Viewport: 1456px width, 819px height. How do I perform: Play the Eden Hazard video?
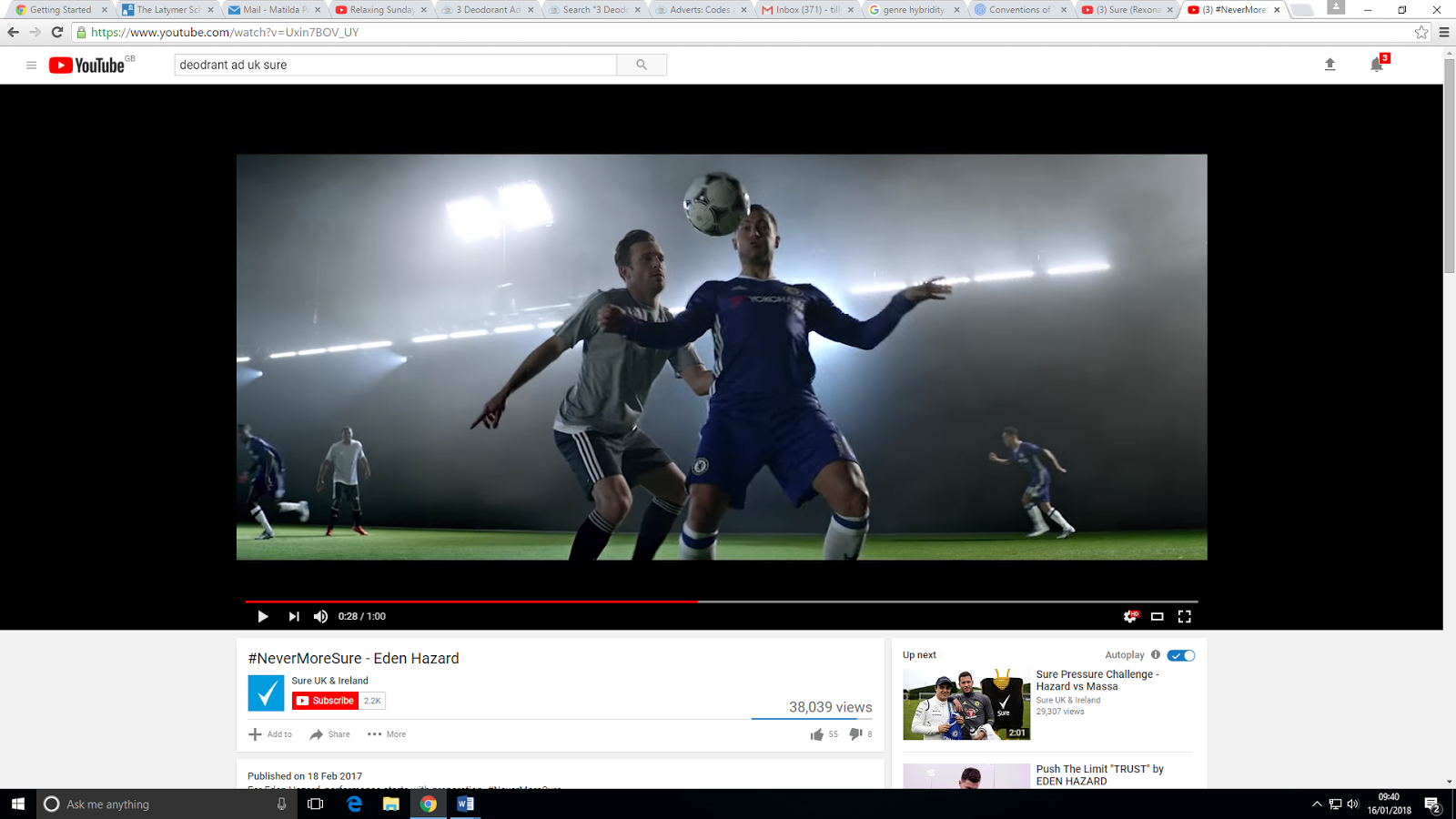point(262,616)
